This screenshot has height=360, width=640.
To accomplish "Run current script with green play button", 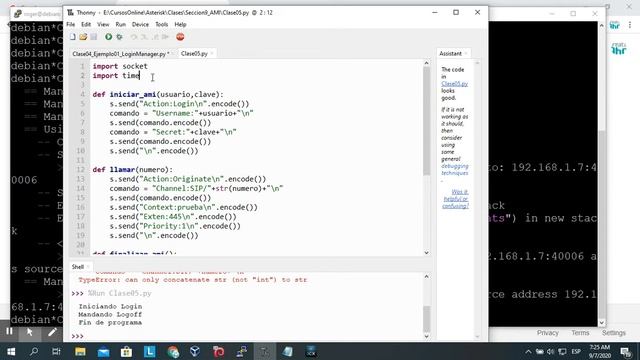I will (109, 37).
